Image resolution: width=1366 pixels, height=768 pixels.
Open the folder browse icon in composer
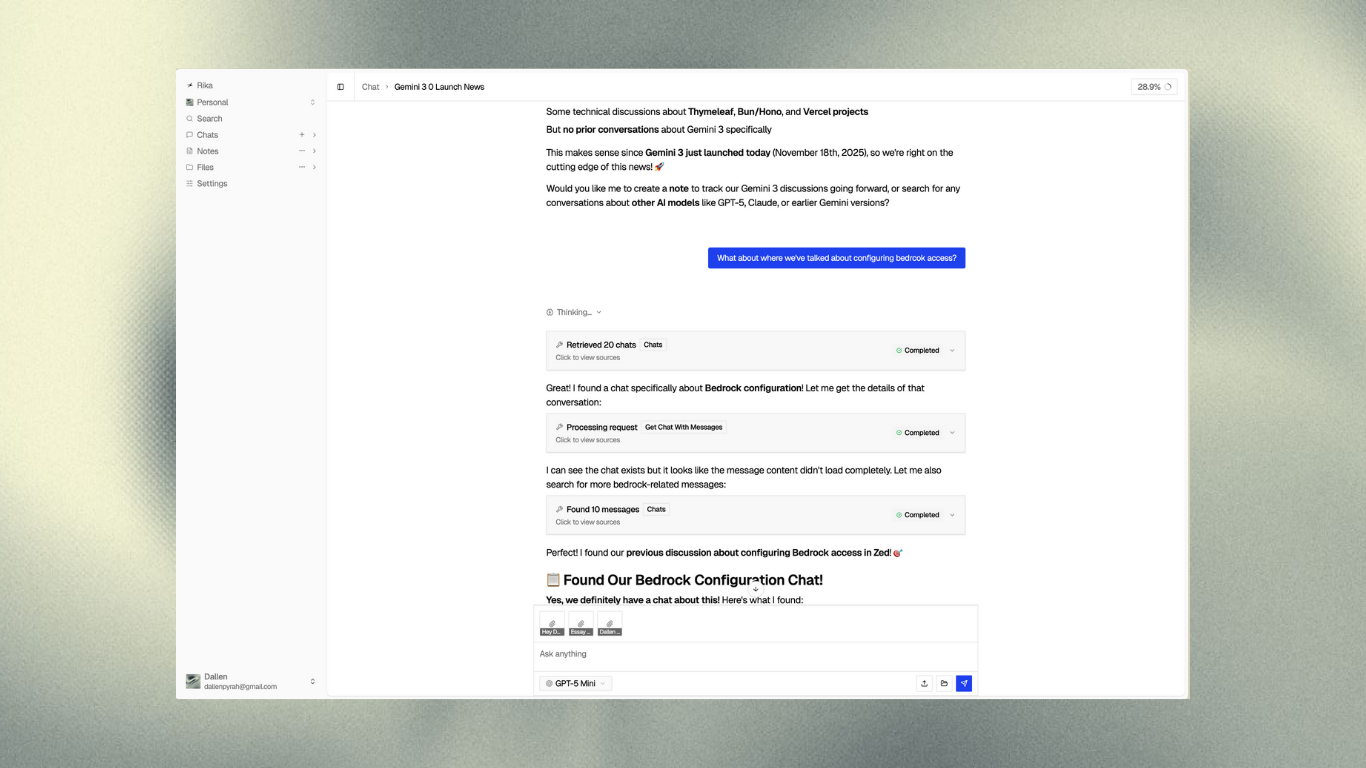coord(944,683)
